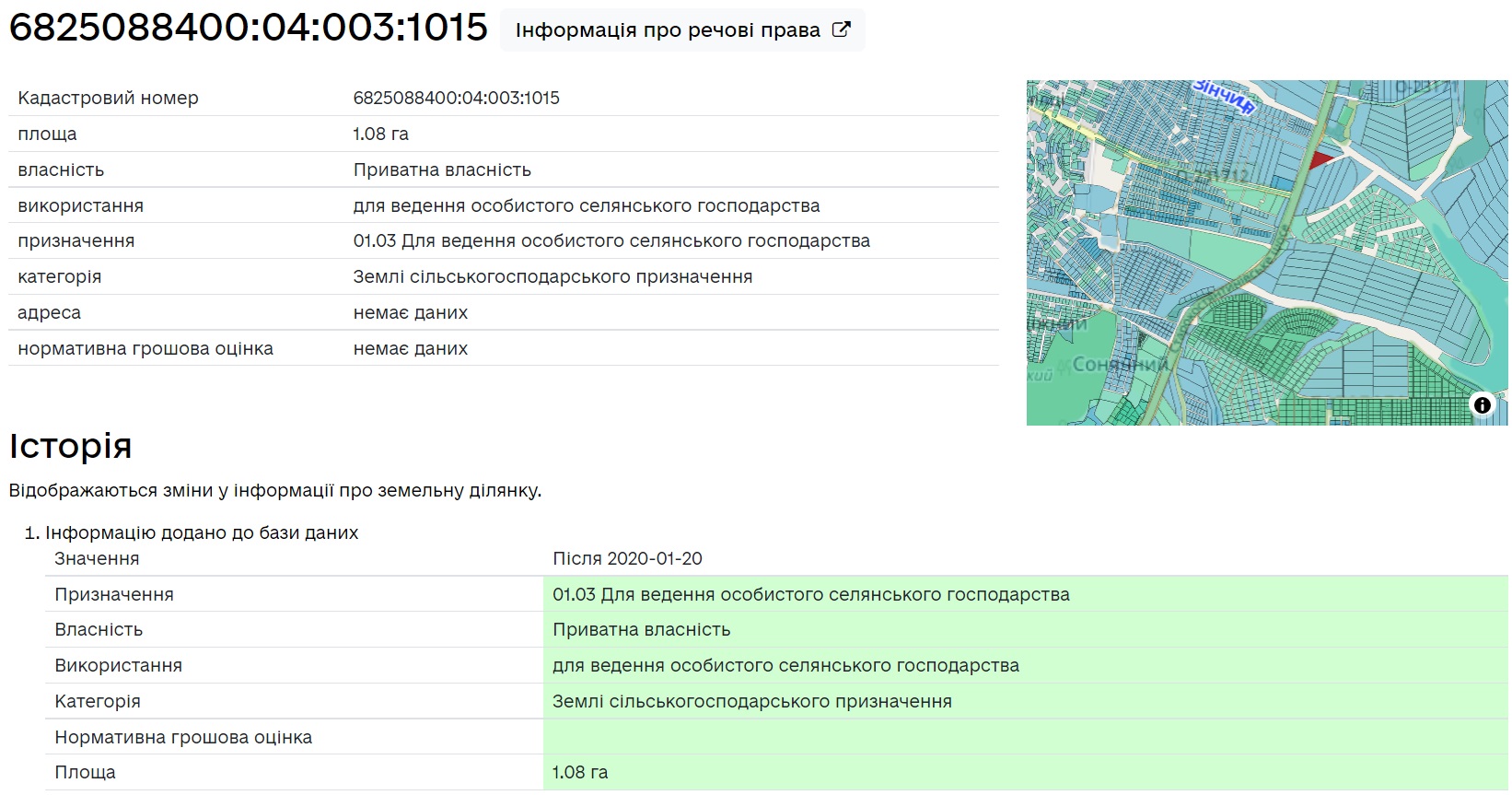
Task: Click the 'Значення' column header
Action: [97, 558]
